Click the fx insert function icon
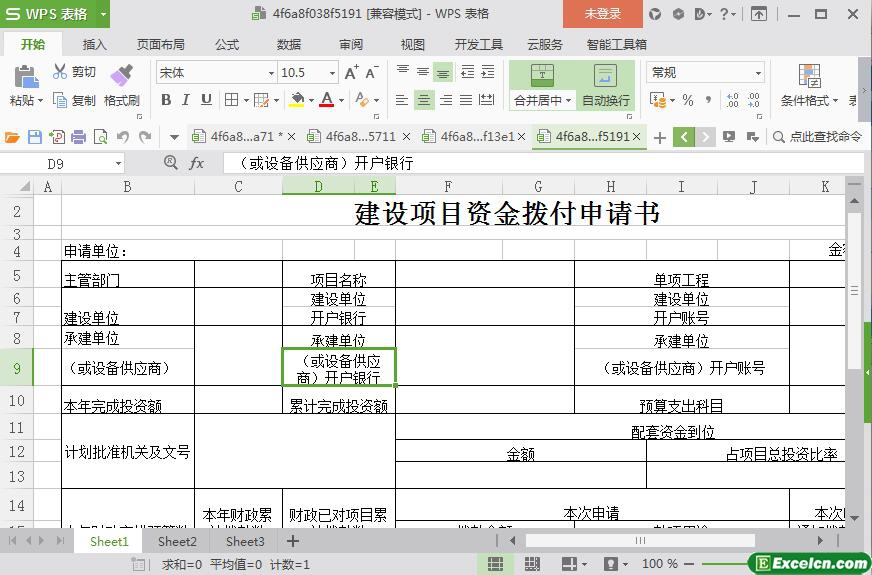Screen dimensions: 872x575 197,163
